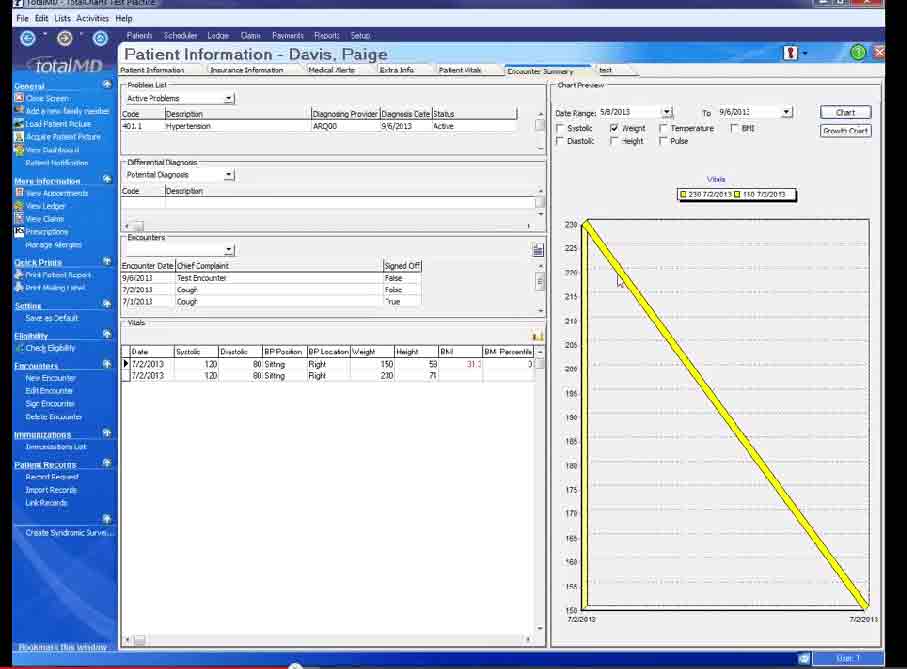Select the Hypertension problem row
This screenshot has height=669, width=907.
pyautogui.click(x=319, y=126)
